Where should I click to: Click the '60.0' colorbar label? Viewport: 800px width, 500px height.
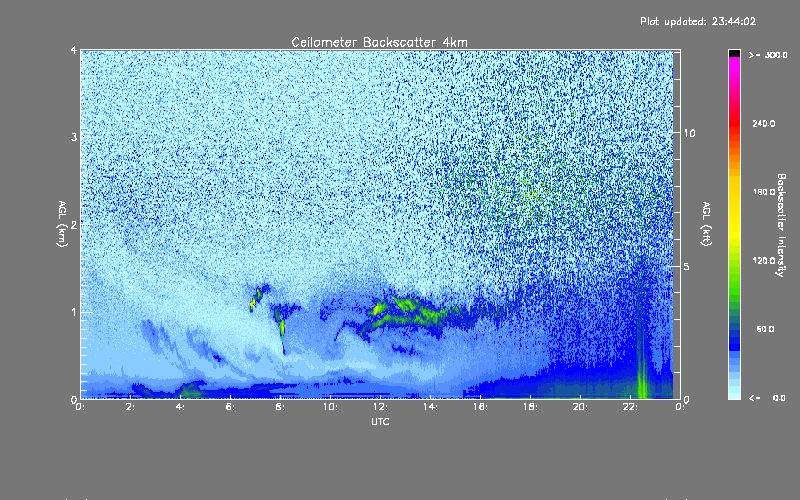point(765,329)
